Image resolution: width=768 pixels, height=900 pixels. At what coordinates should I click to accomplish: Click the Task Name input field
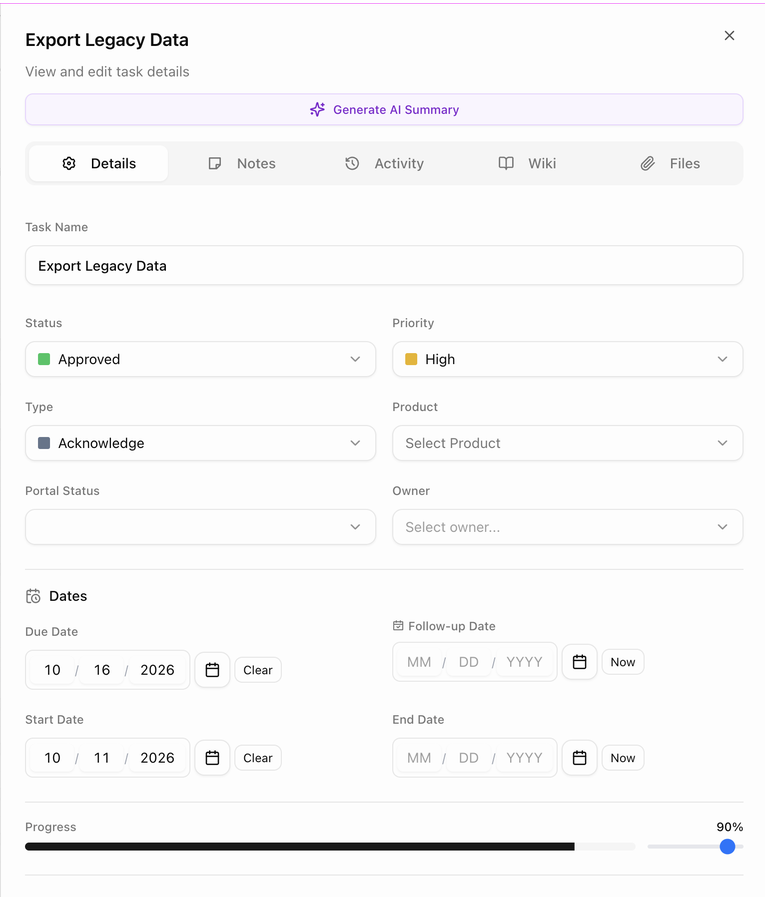click(x=384, y=266)
